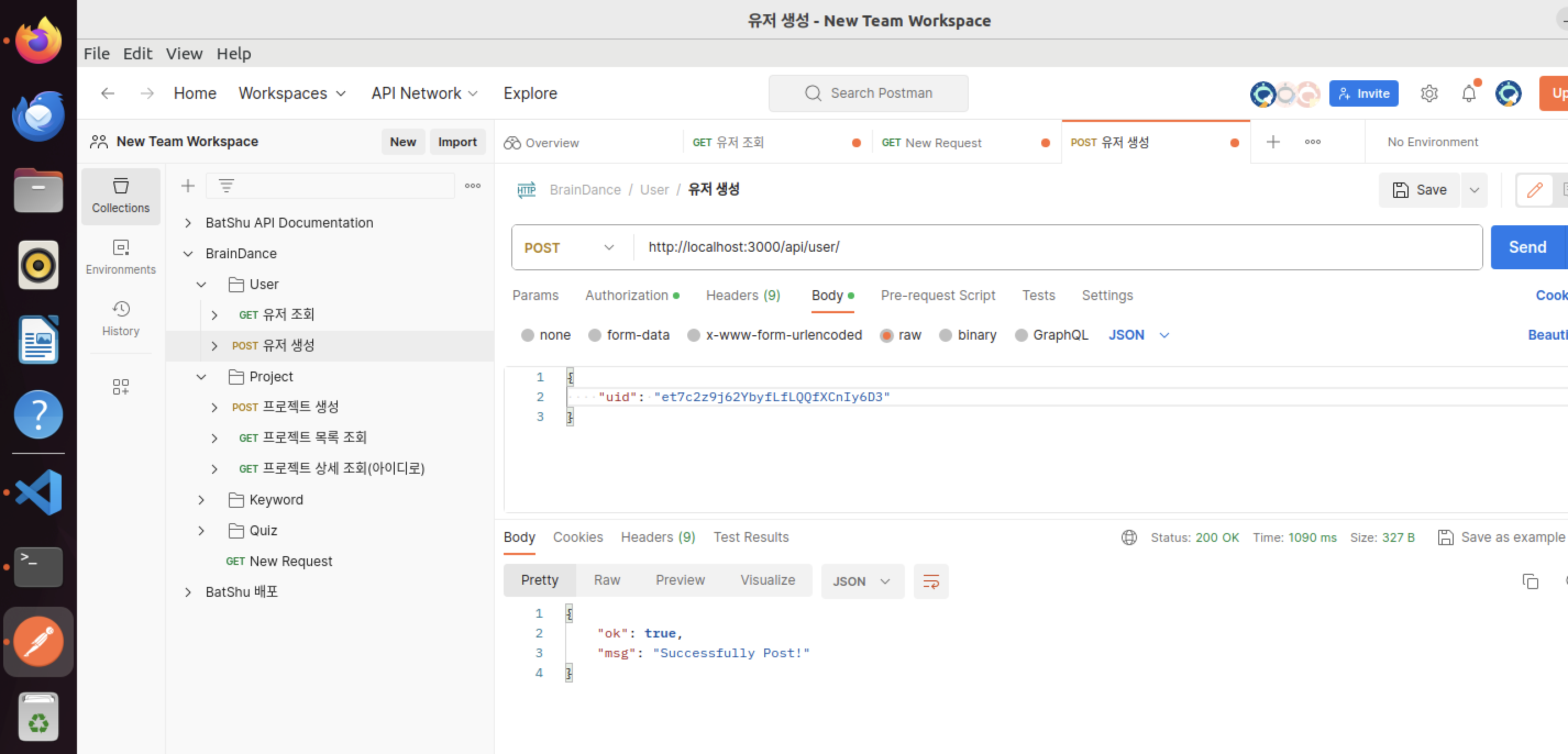This screenshot has height=754, width=1568.
Task: Open the Collections sidebar panel
Action: (120, 196)
